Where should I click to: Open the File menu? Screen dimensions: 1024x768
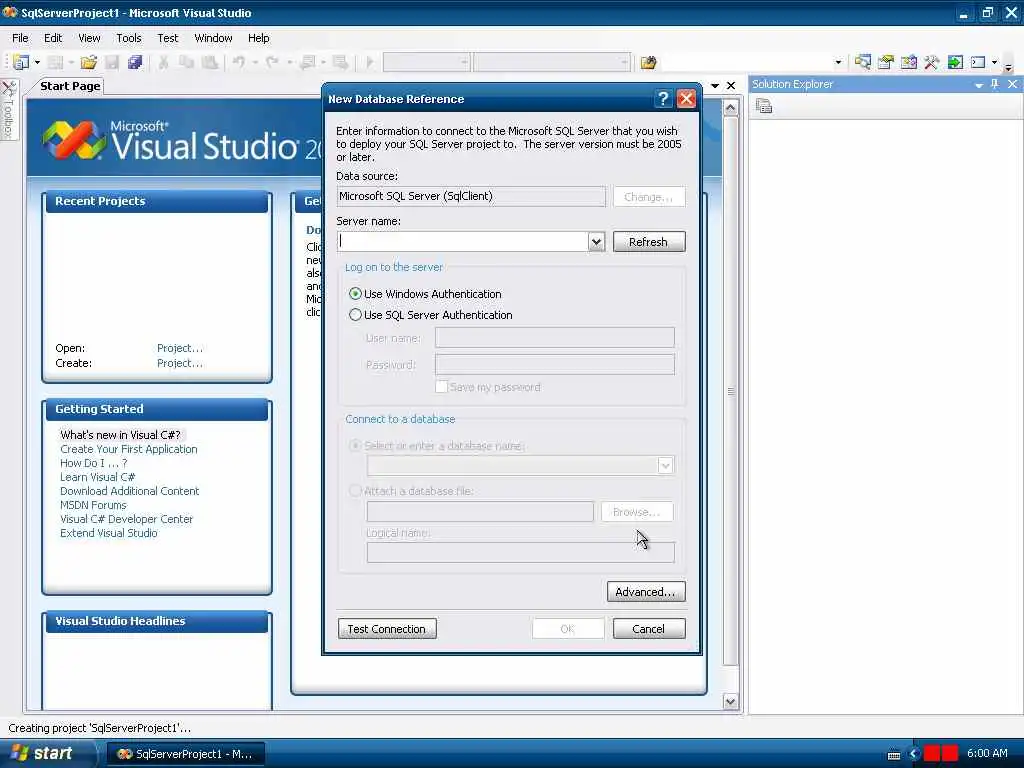(20, 38)
